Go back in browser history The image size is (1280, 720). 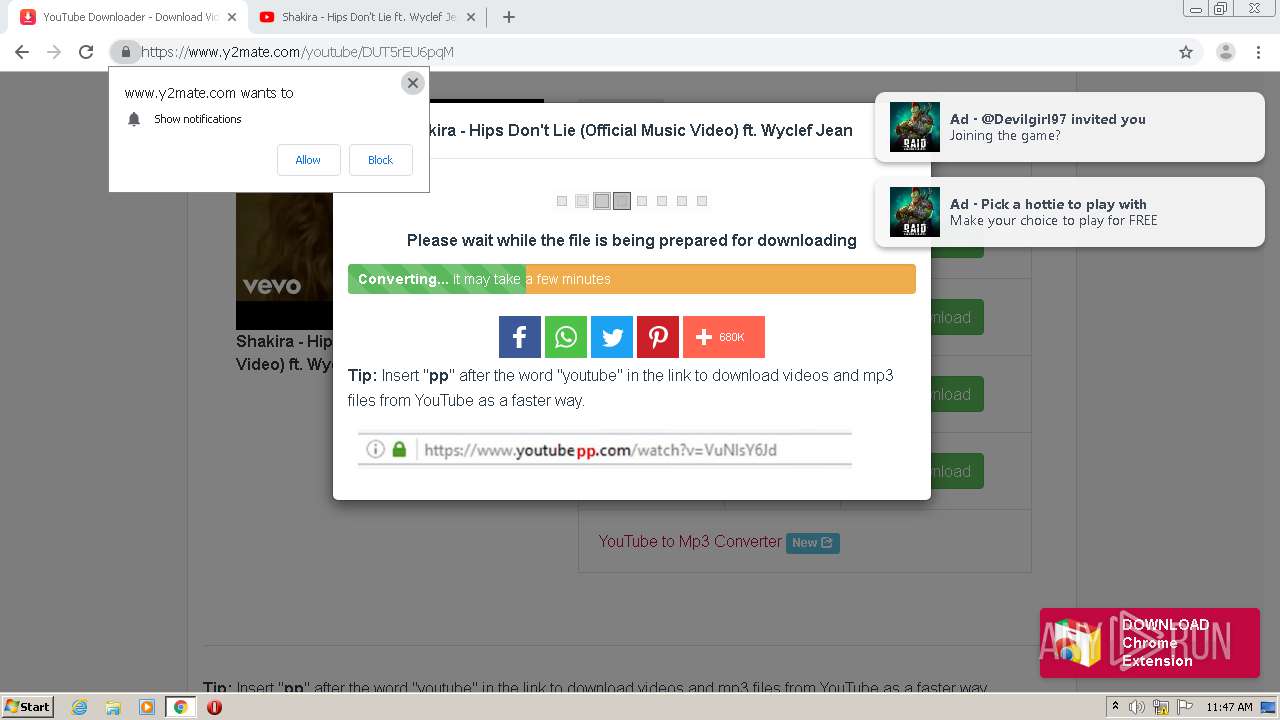point(22,52)
